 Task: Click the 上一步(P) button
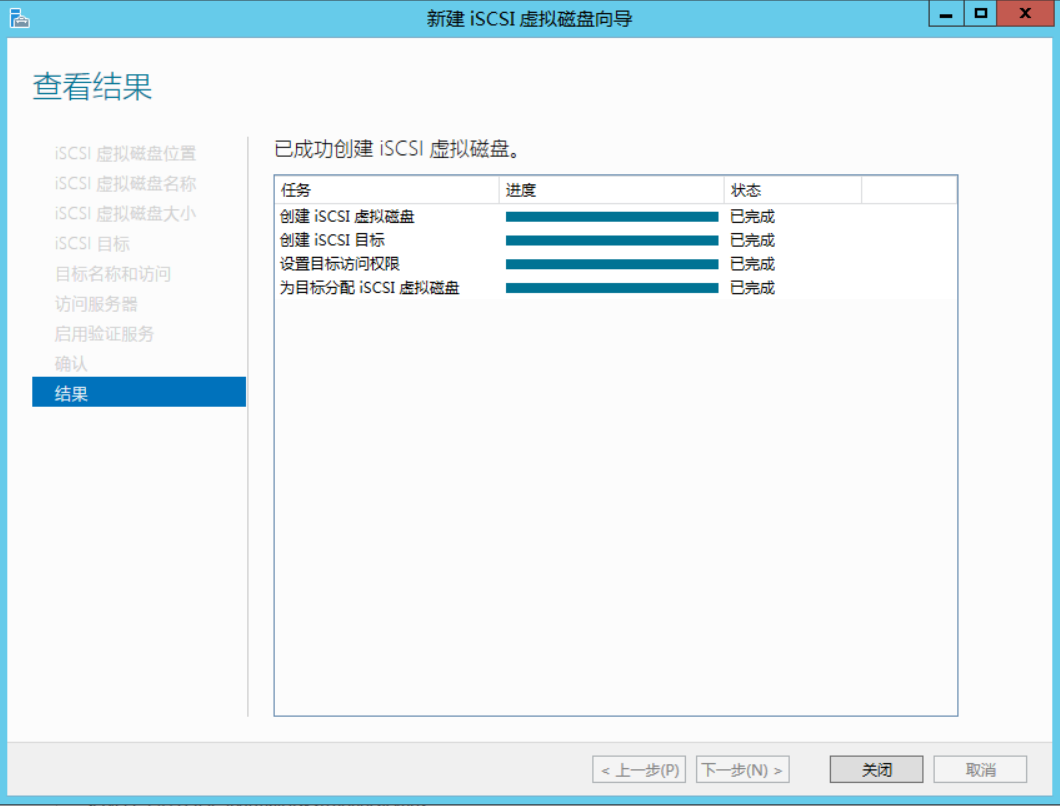tap(640, 769)
